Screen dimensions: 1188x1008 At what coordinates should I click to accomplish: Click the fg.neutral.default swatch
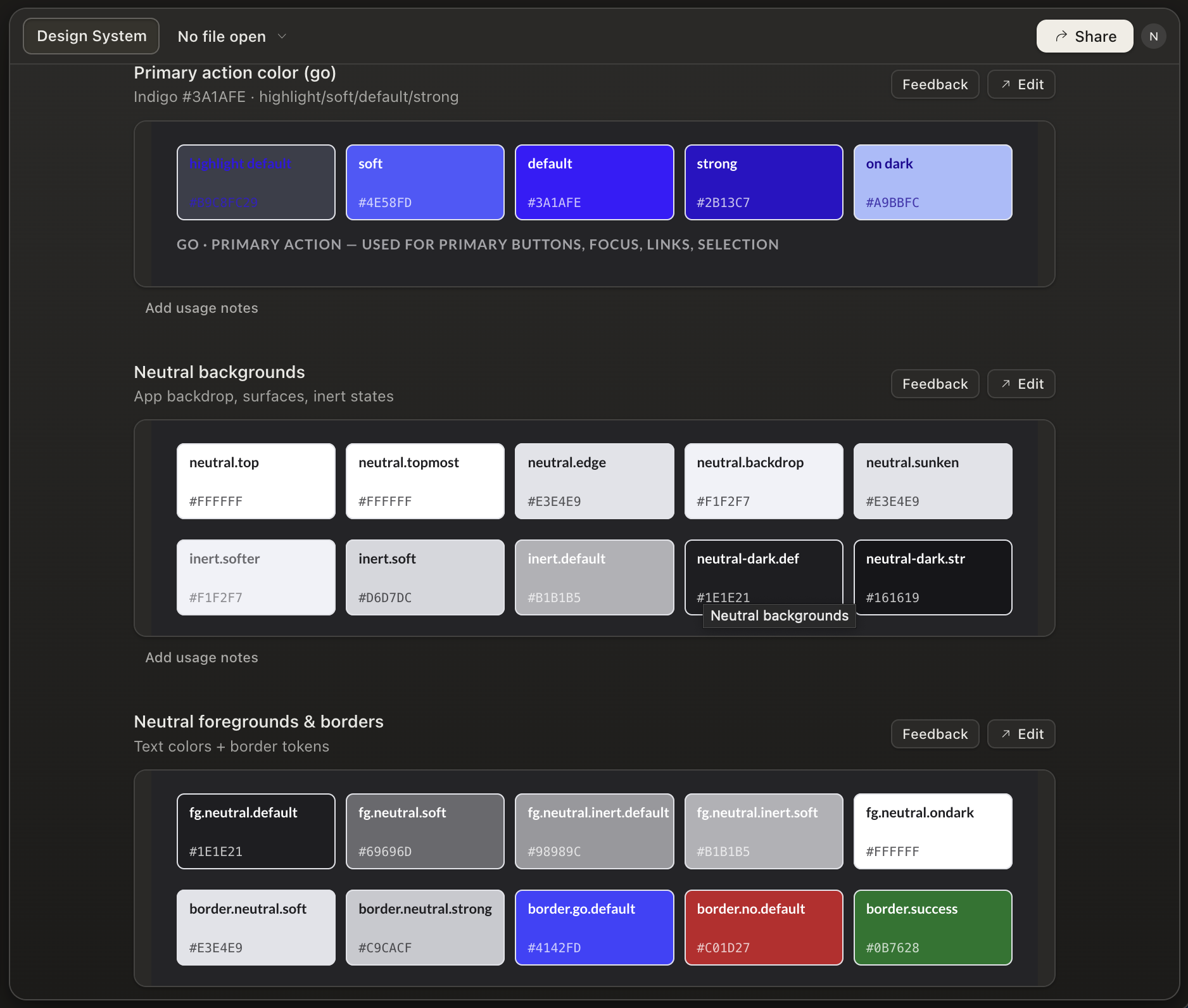coord(256,831)
